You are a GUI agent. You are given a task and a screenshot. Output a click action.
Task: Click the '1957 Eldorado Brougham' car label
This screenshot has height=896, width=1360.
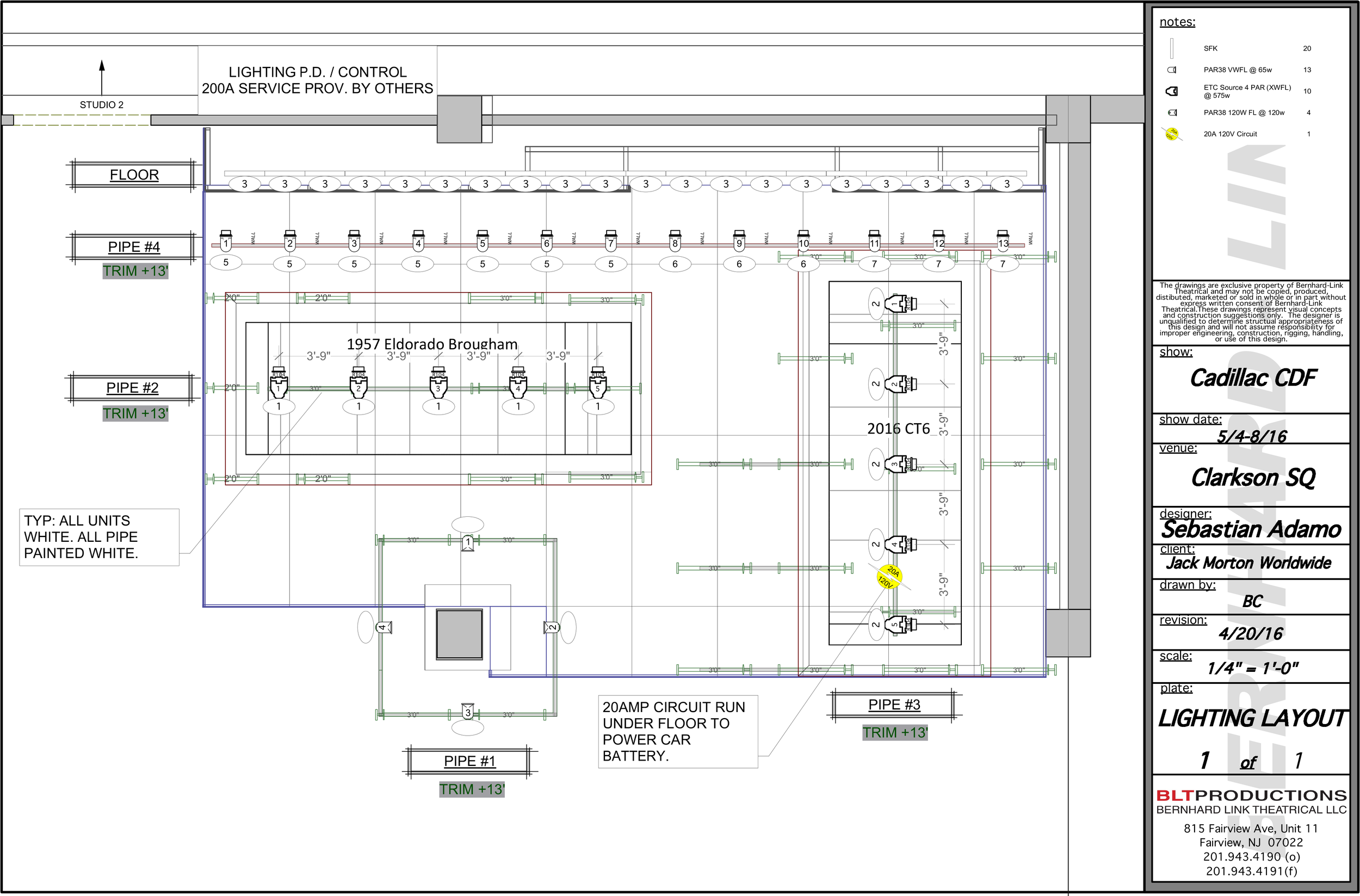click(432, 344)
